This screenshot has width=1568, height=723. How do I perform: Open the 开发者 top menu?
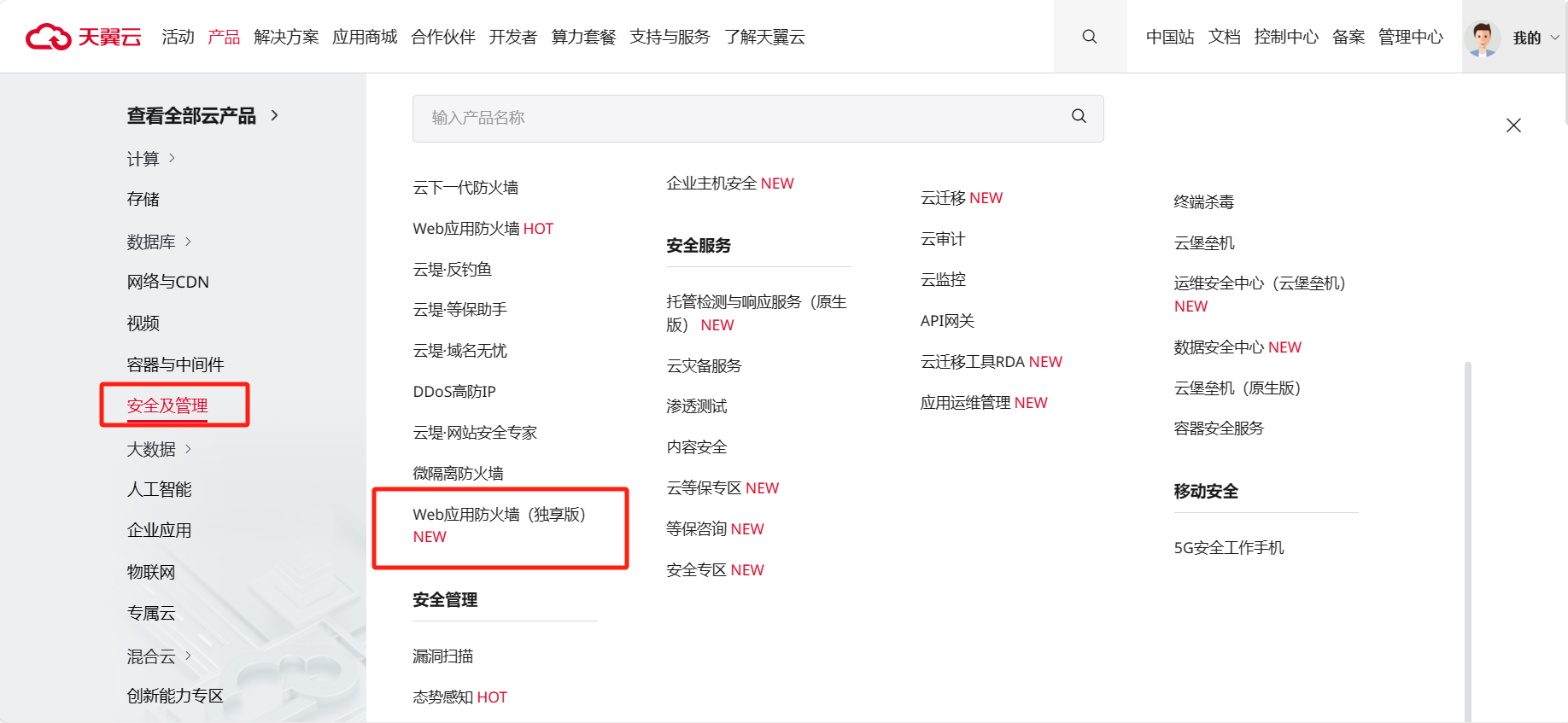tap(513, 37)
